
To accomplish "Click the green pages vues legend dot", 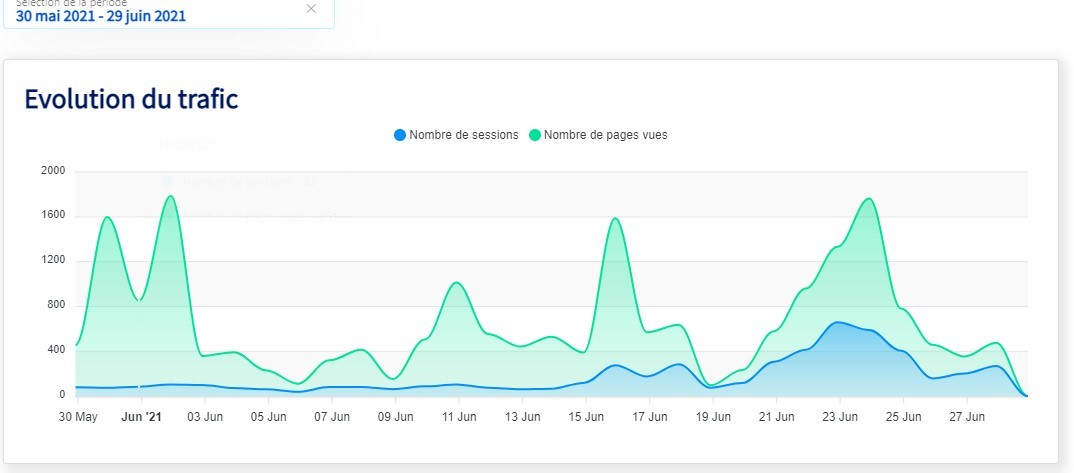I will point(535,135).
